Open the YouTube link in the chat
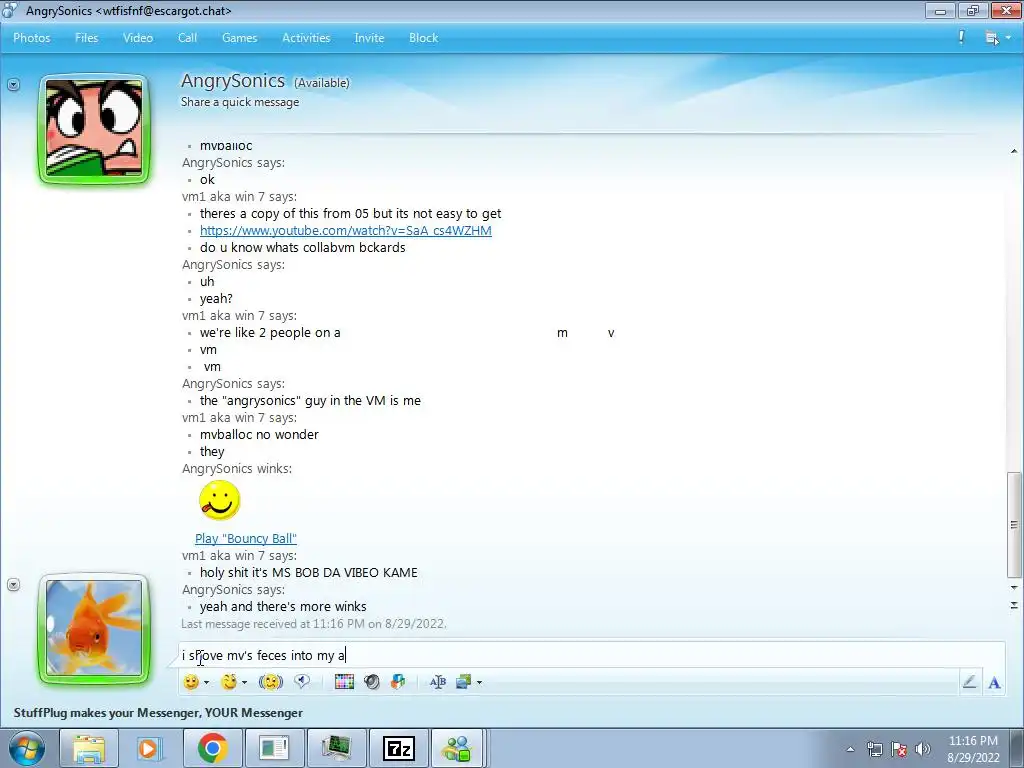Image resolution: width=1024 pixels, height=768 pixels. [x=345, y=231]
